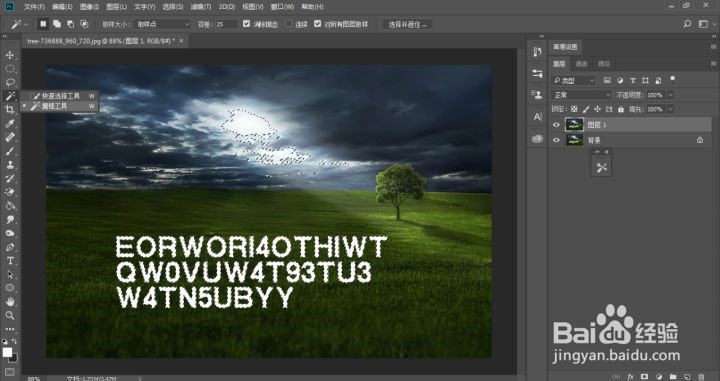Click the New selection mode button
720x381 pixels.
coord(43,24)
